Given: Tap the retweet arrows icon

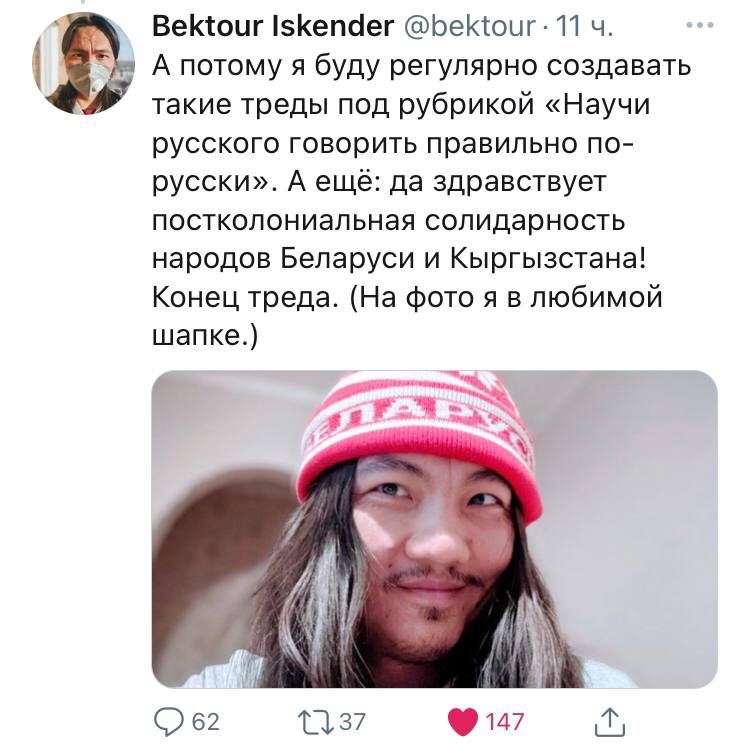Looking at the screenshot, I should (316, 722).
